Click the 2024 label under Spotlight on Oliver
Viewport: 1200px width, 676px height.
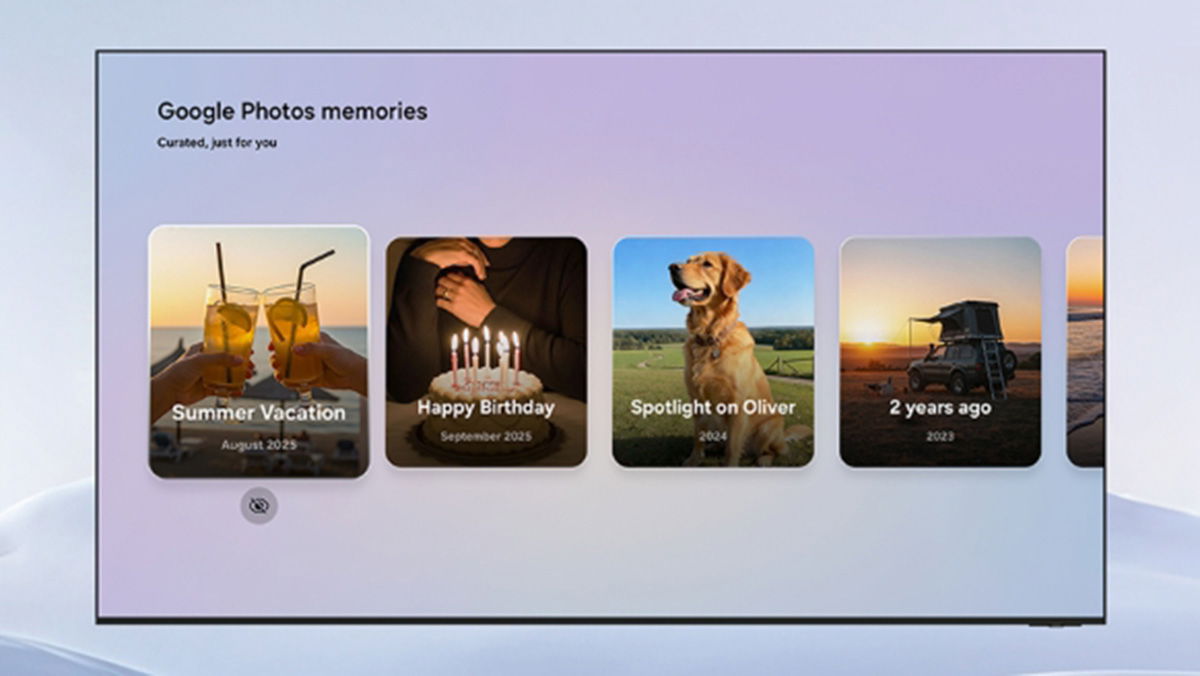click(713, 437)
